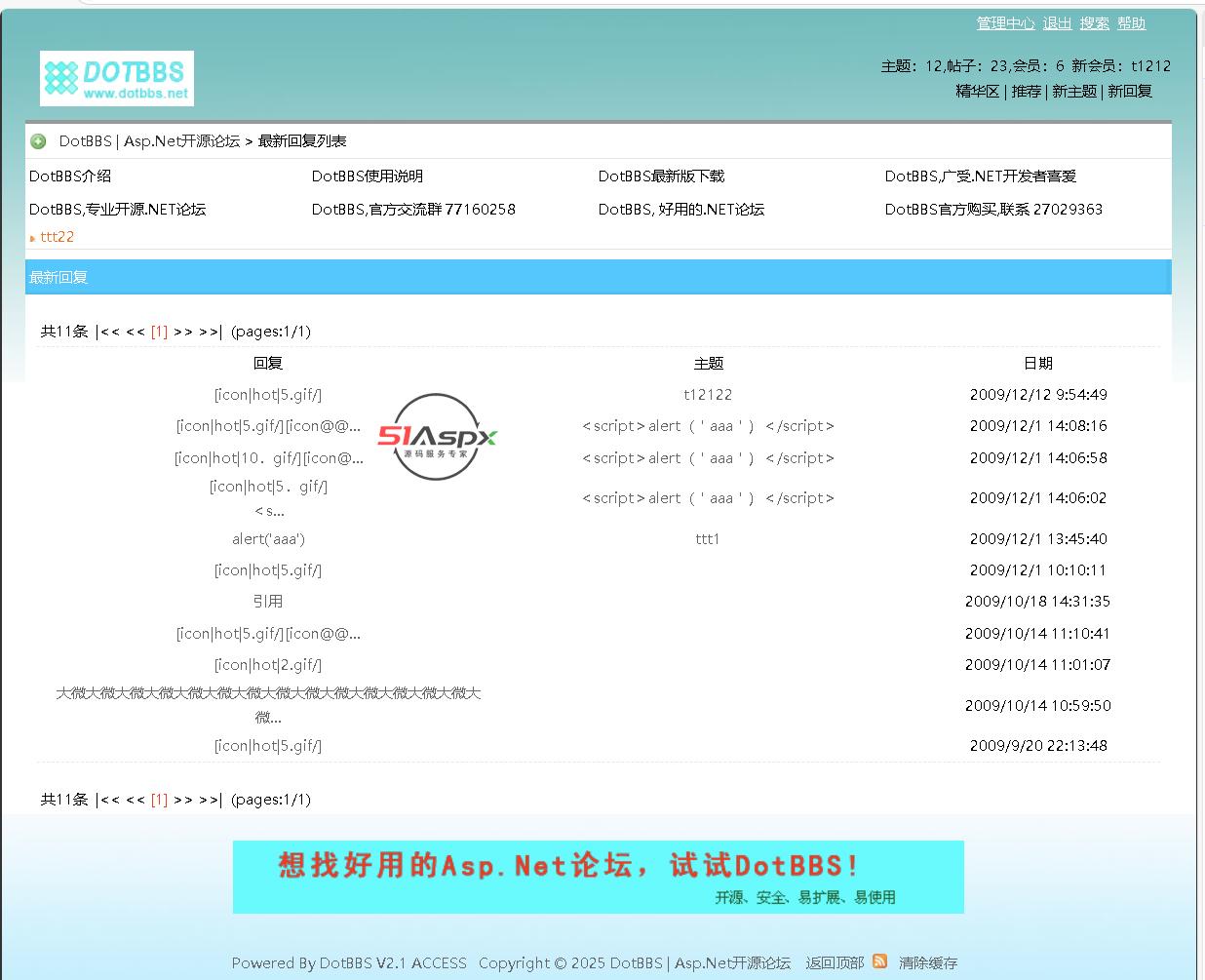1205x980 pixels.
Task: Open the alert('aaa') reply
Action: pyautogui.click(x=268, y=539)
